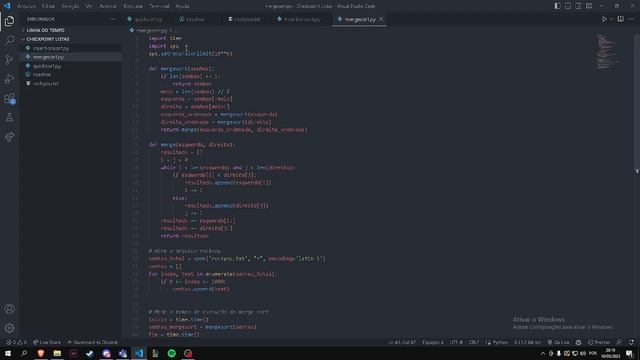640x360 pixels.
Task: Open the Arquivo menu
Action: click(x=27, y=6)
